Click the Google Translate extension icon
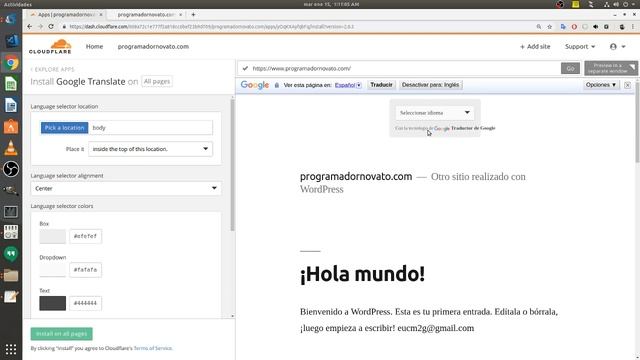The height and width of the screenshot is (360, 640). coord(563,27)
